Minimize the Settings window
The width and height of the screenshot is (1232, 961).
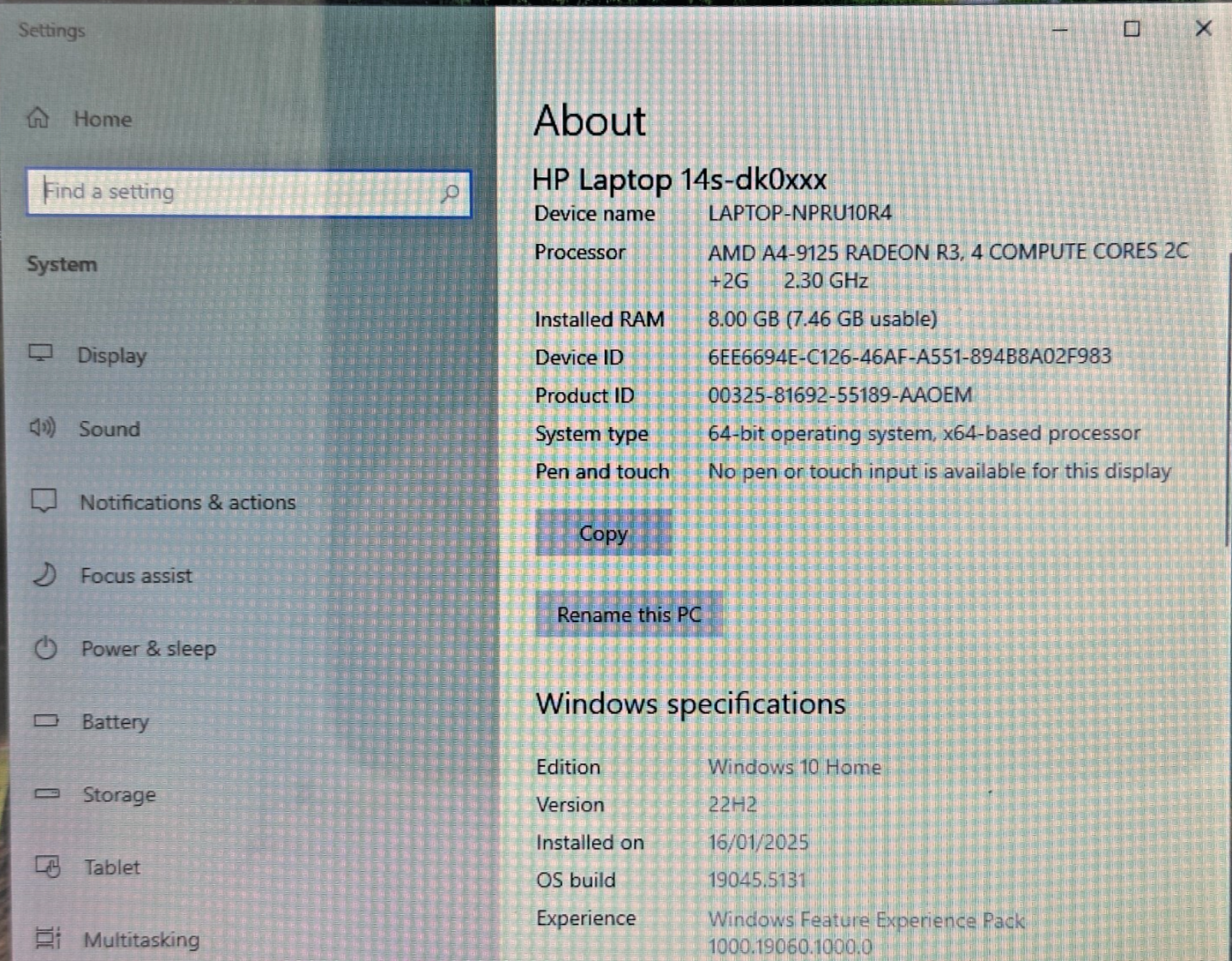point(1060,30)
